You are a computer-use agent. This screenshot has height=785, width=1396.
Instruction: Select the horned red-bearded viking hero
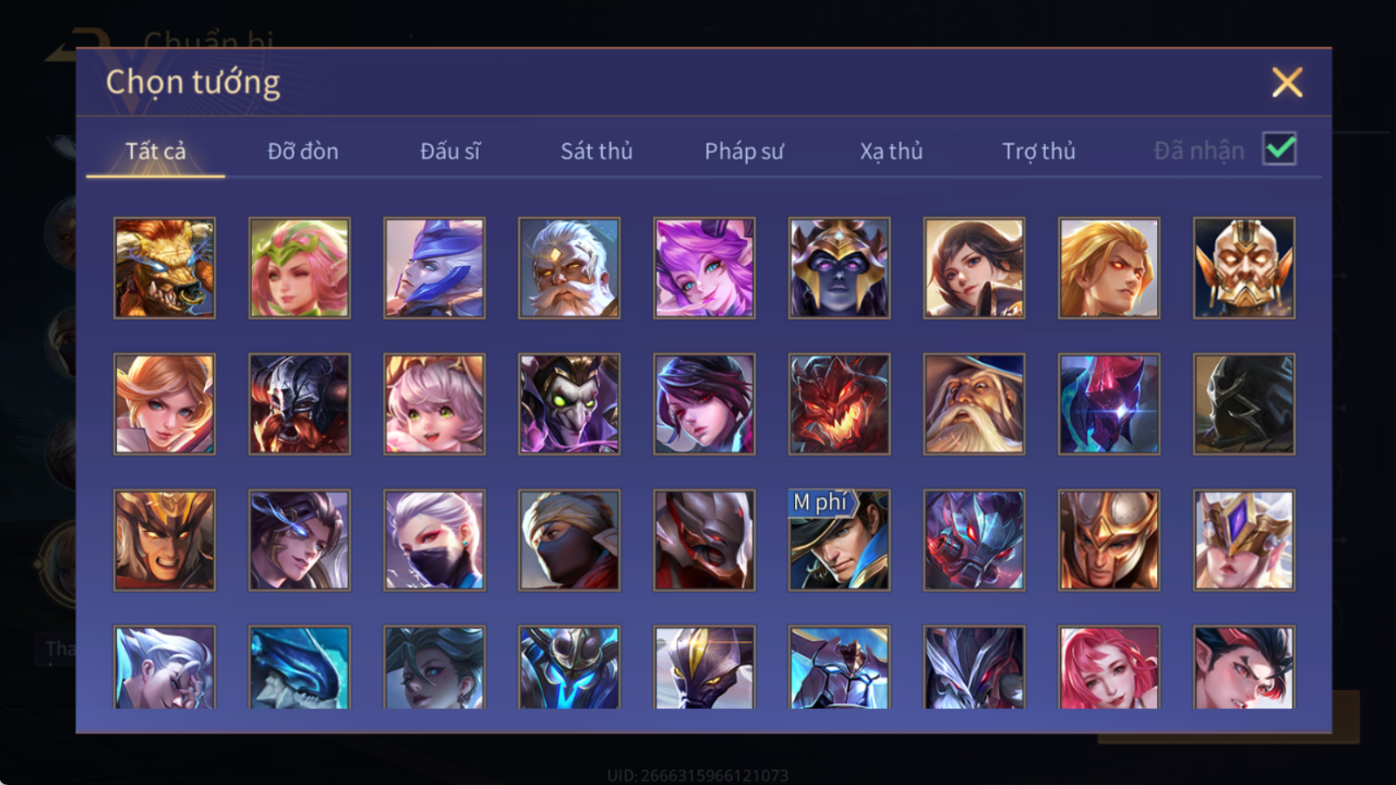click(x=299, y=404)
